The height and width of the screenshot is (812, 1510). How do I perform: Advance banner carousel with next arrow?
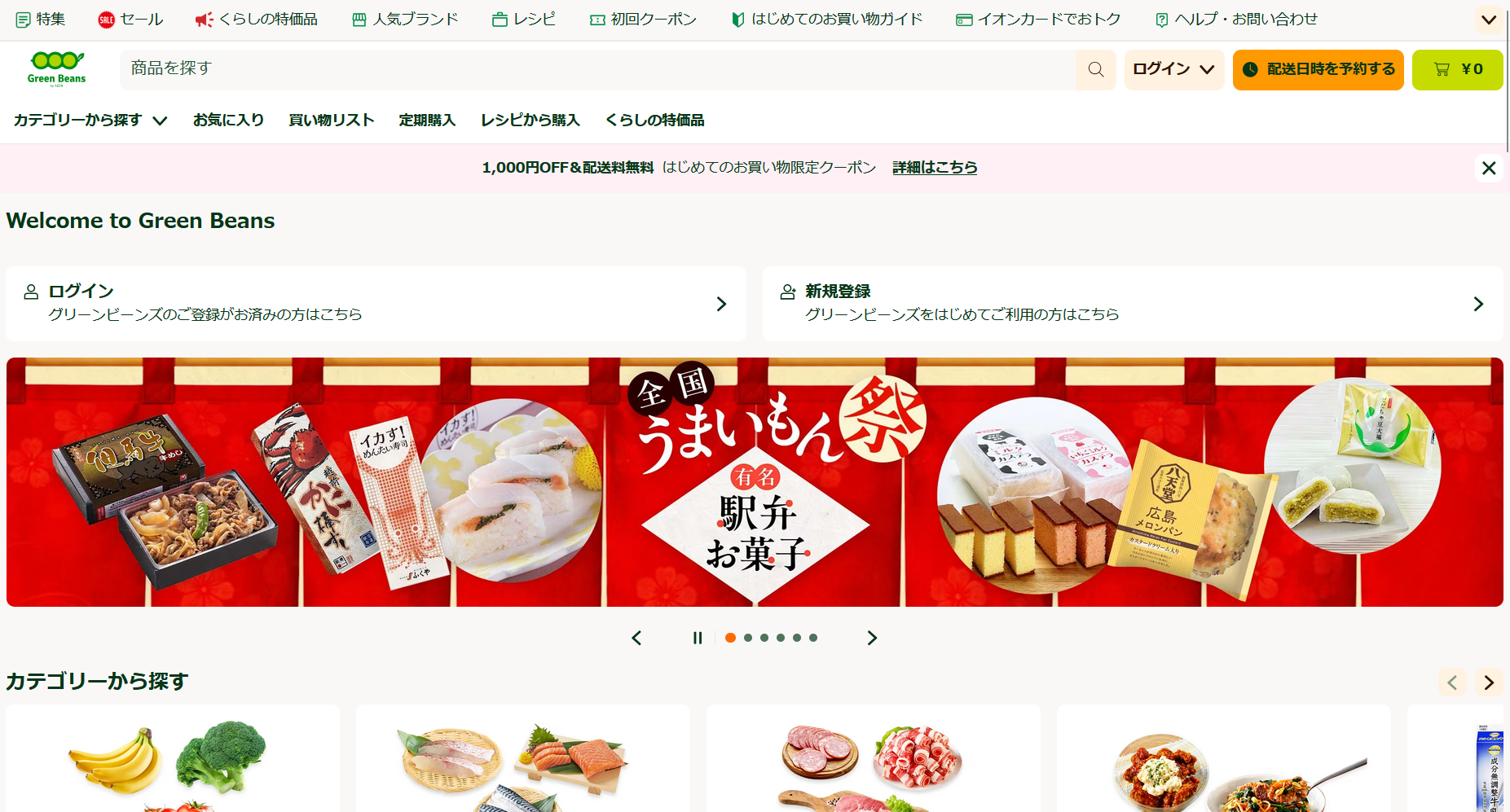click(x=872, y=638)
